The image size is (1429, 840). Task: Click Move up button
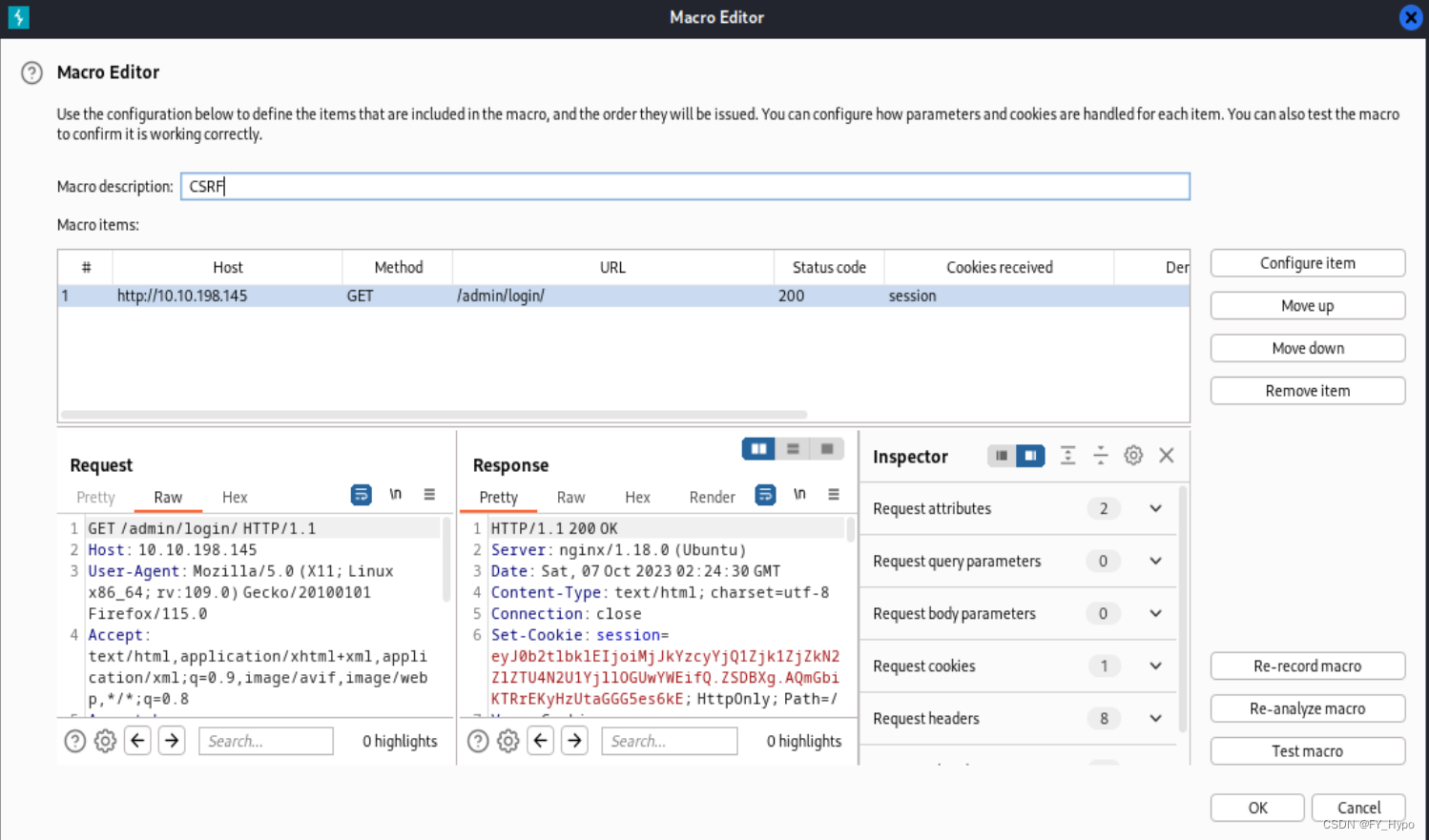1307,305
